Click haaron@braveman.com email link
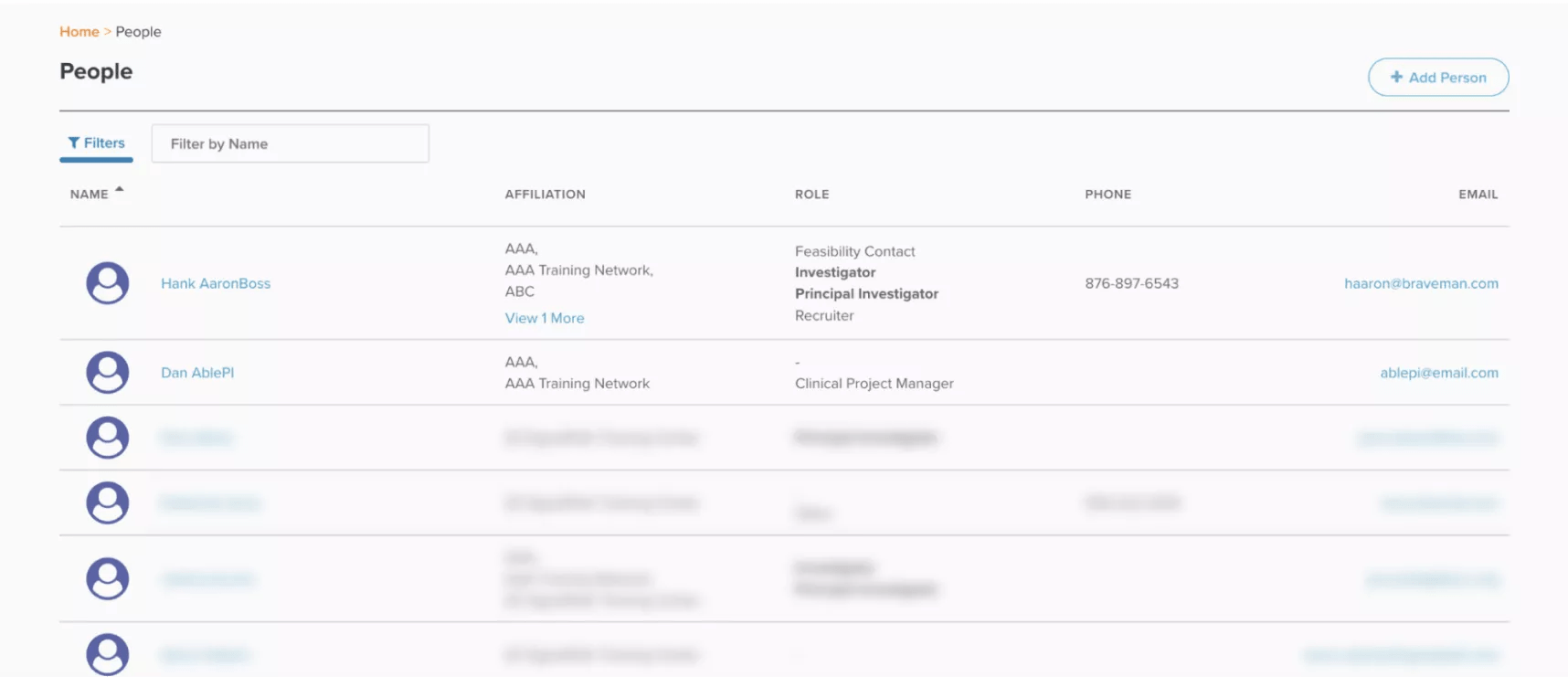 1421,283
